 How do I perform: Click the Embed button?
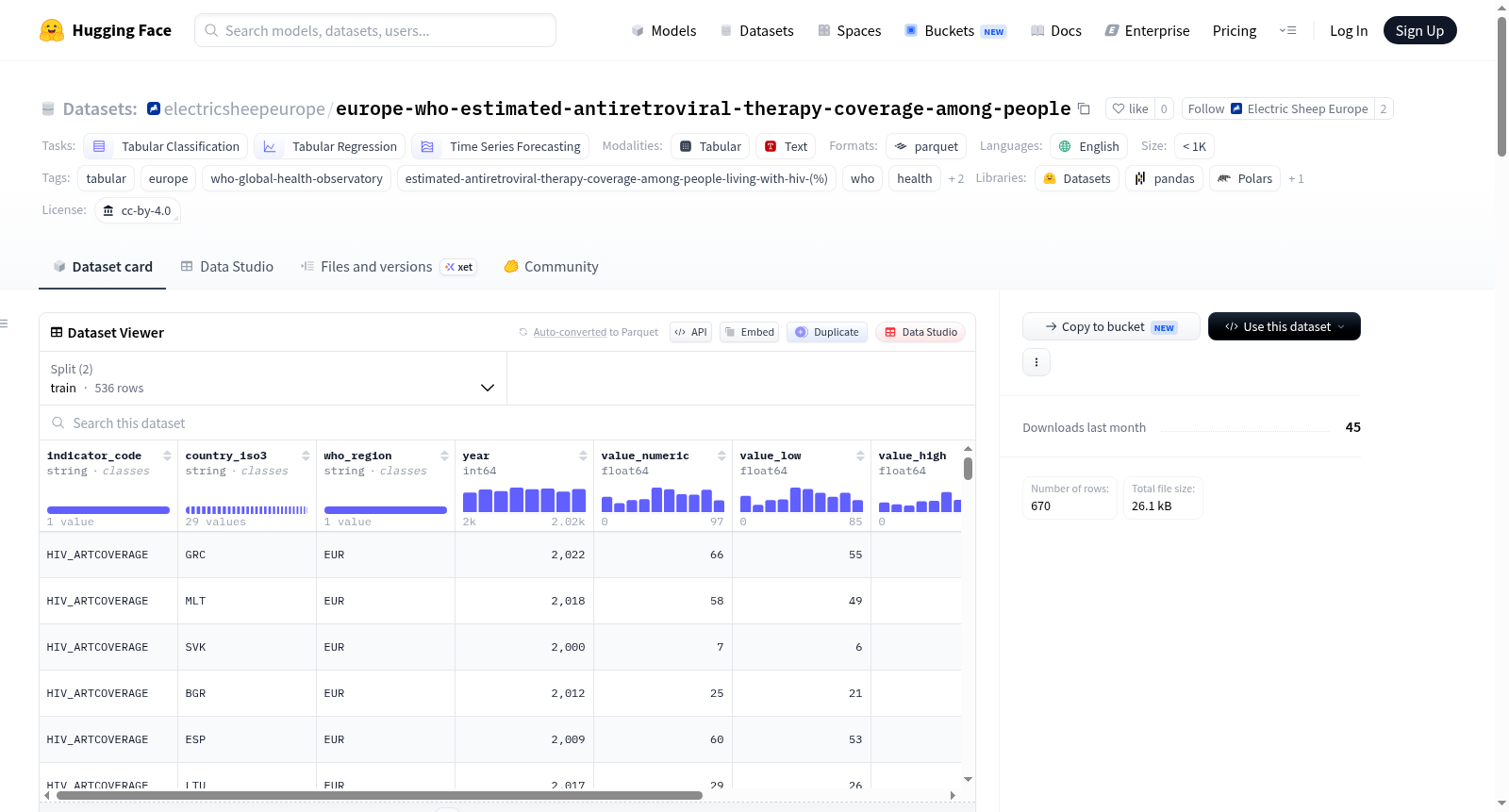click(749, 332)
